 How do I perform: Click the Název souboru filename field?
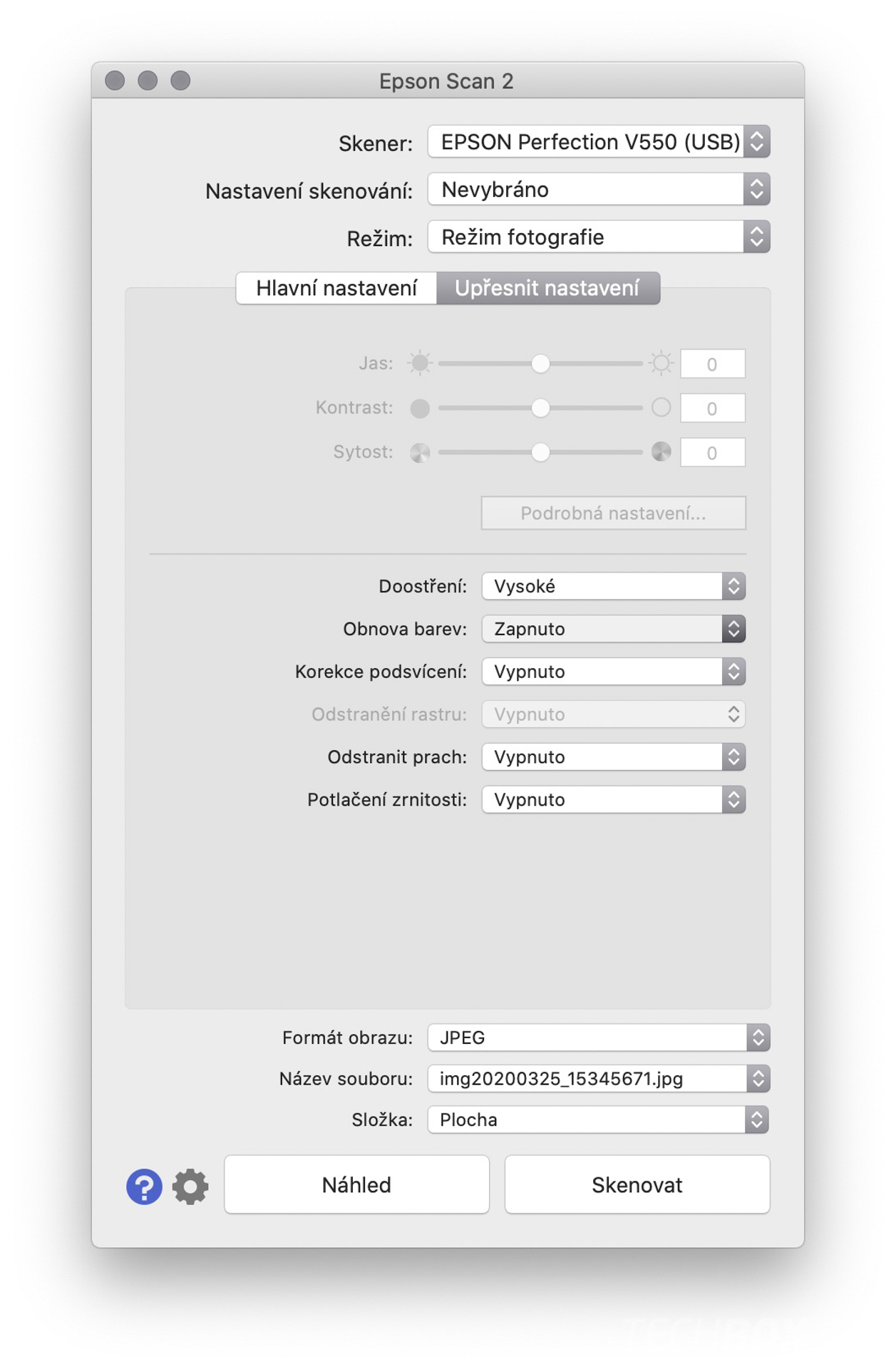click(599, 1079)
